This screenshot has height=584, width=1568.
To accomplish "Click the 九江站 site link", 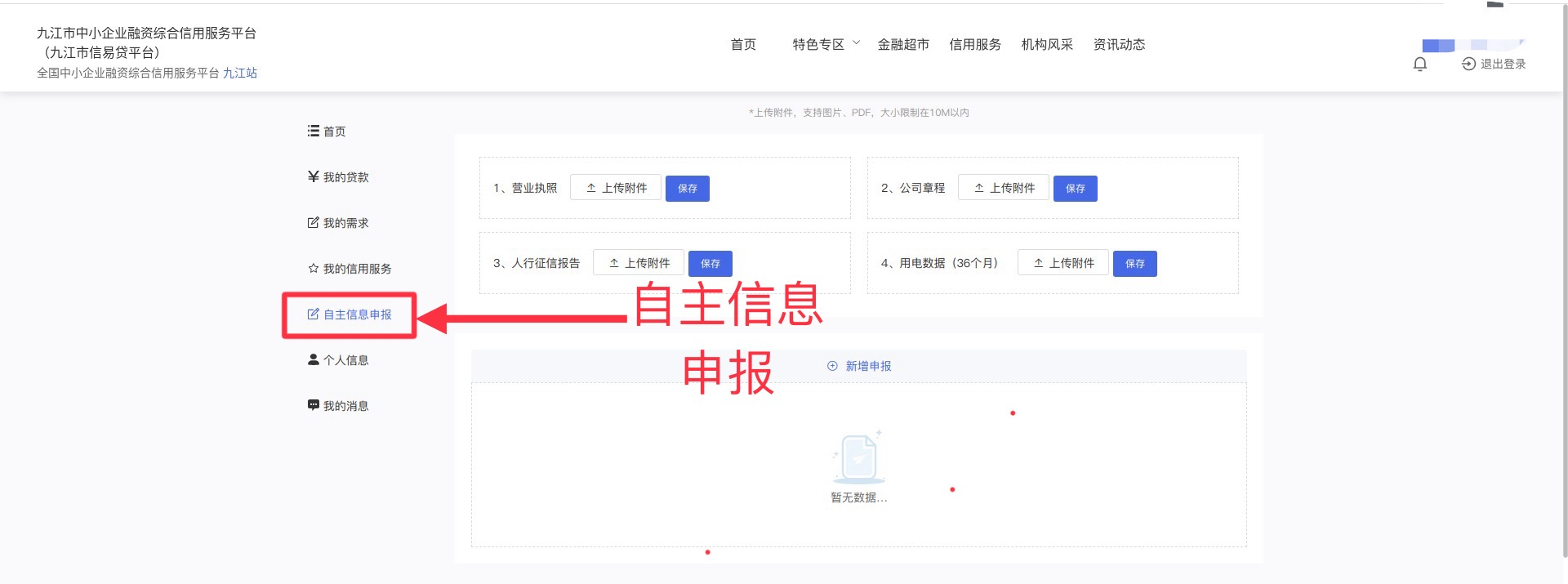I will tap(240, 73).
